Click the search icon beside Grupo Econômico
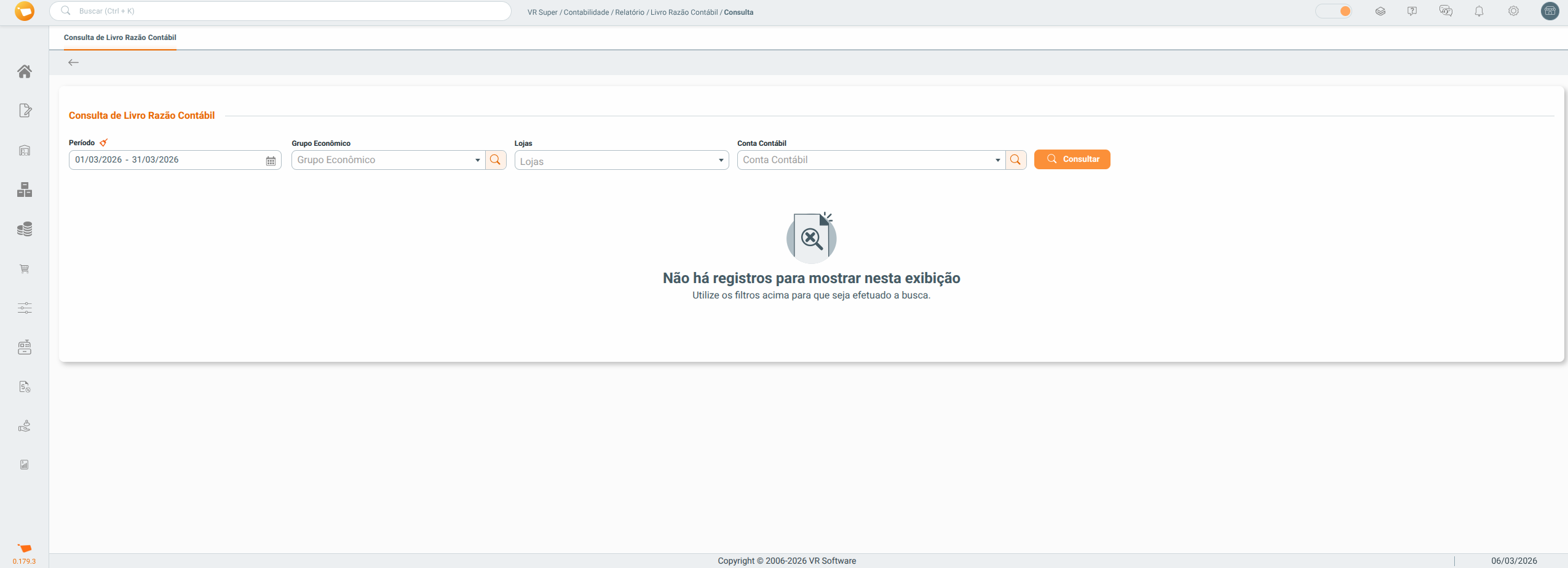The height and width of the screenshot is (568, 1568). 496,160
